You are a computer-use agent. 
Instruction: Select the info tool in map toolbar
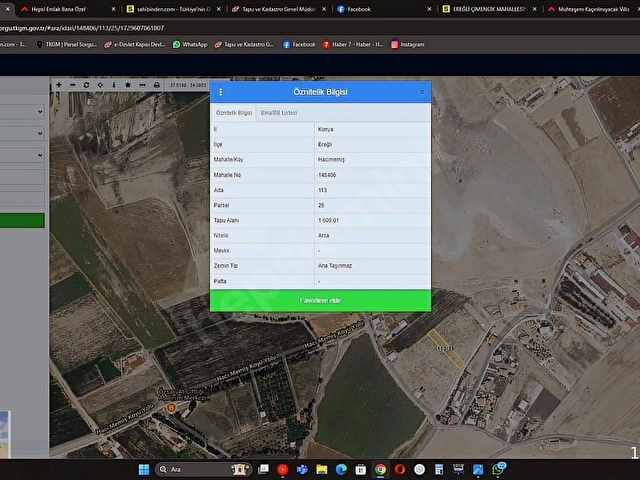pos(114,85)
